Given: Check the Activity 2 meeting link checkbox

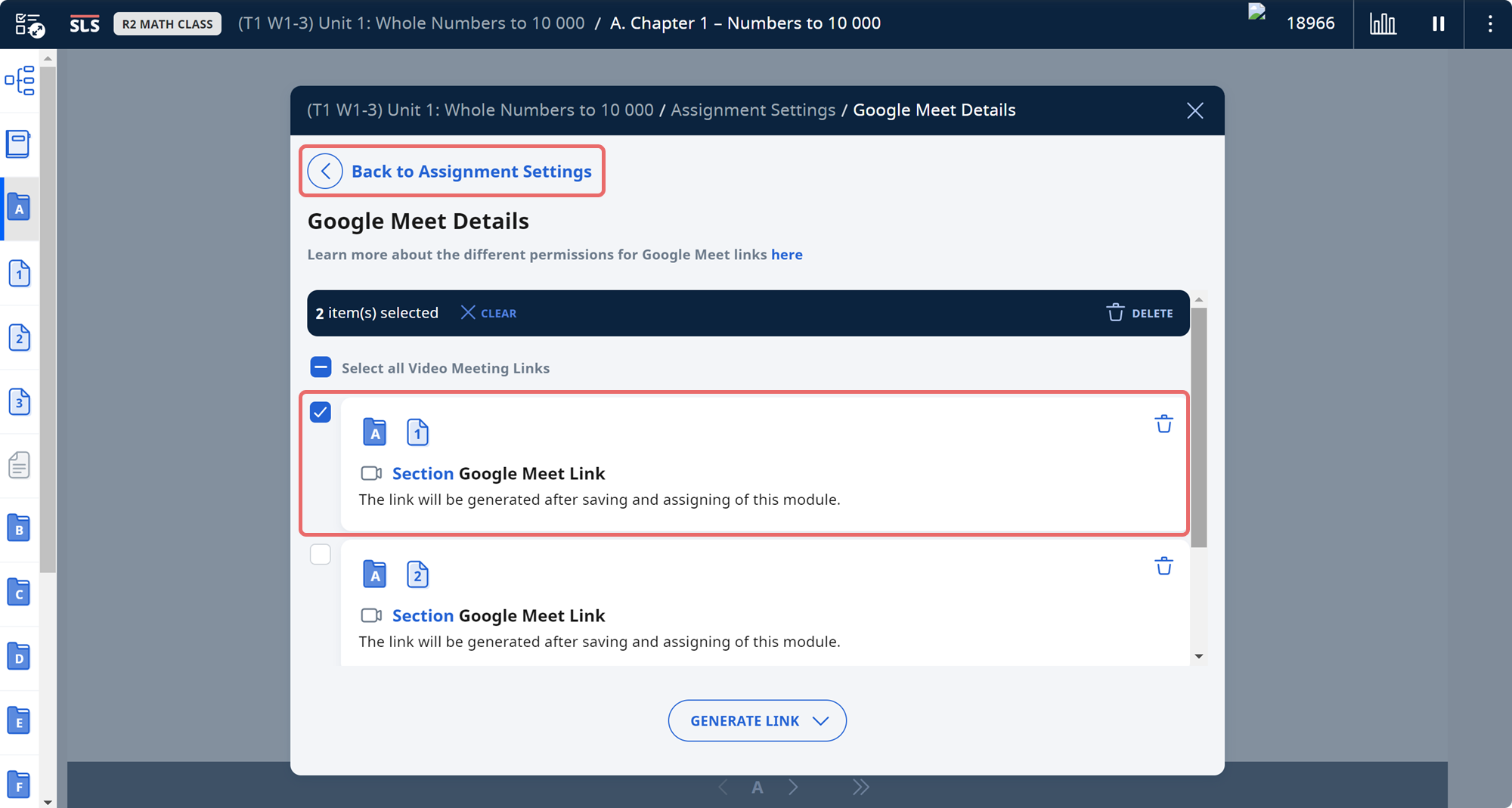Looking at the screenshot, I should point(321,554).
